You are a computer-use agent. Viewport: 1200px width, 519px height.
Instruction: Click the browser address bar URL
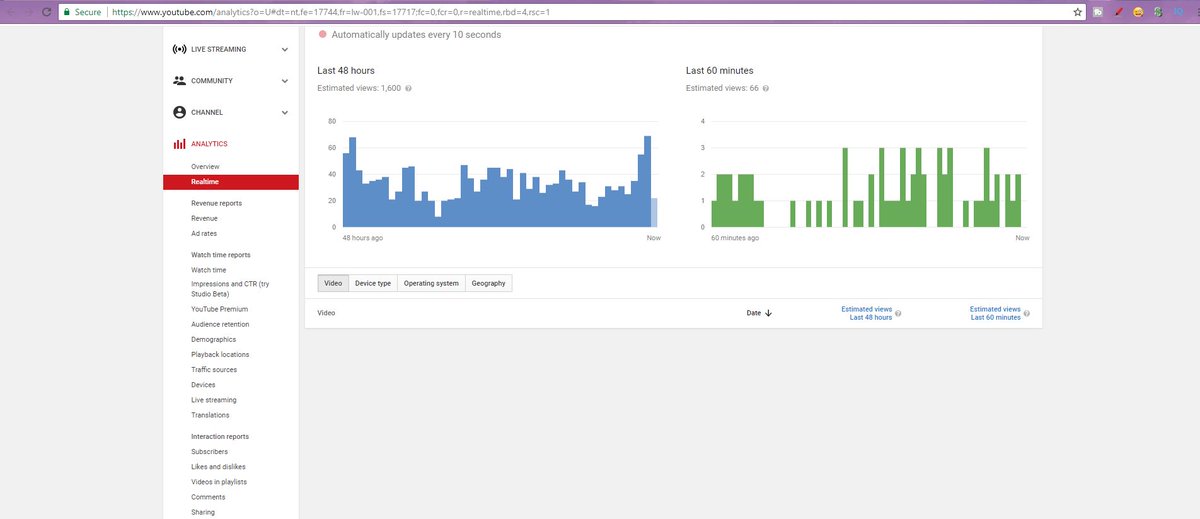point(330,12)
